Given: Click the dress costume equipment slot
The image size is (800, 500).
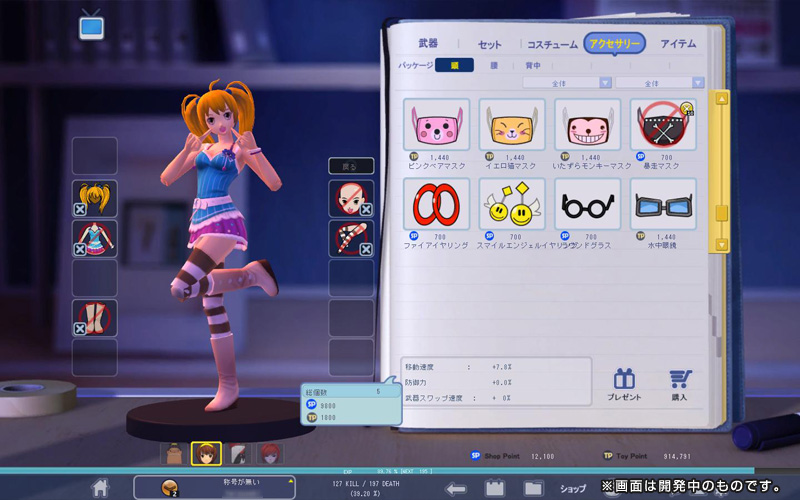Looking at the screenshot, I should [x=95, y=238].
